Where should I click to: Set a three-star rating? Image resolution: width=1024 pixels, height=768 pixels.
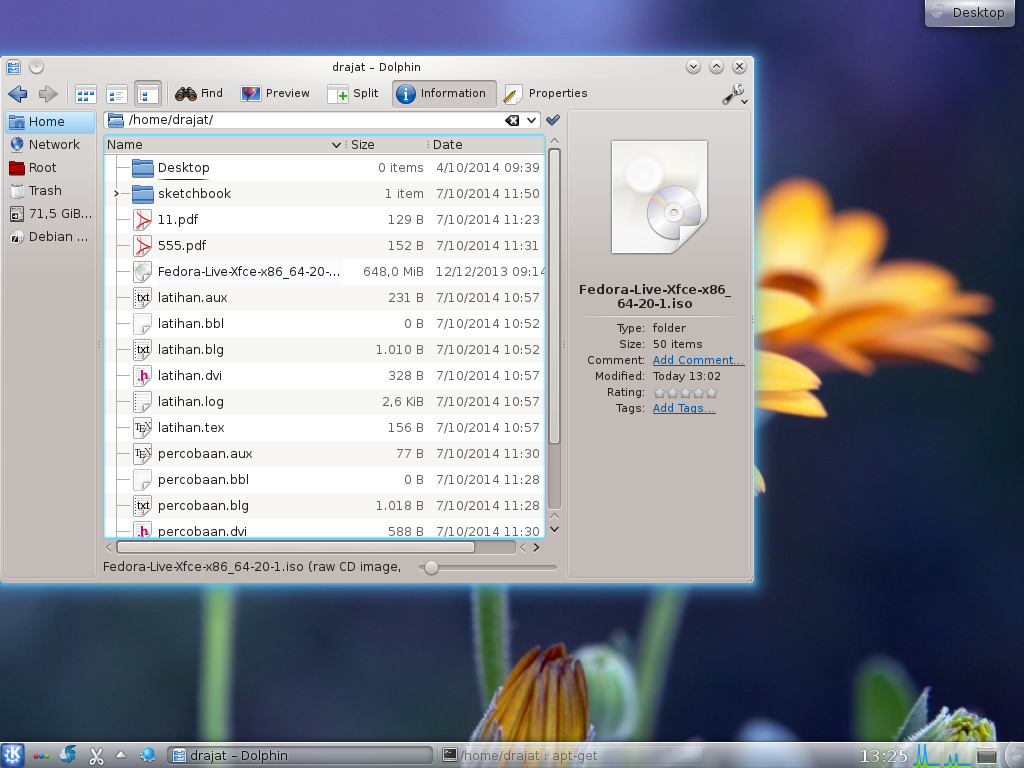click(685, 392)
